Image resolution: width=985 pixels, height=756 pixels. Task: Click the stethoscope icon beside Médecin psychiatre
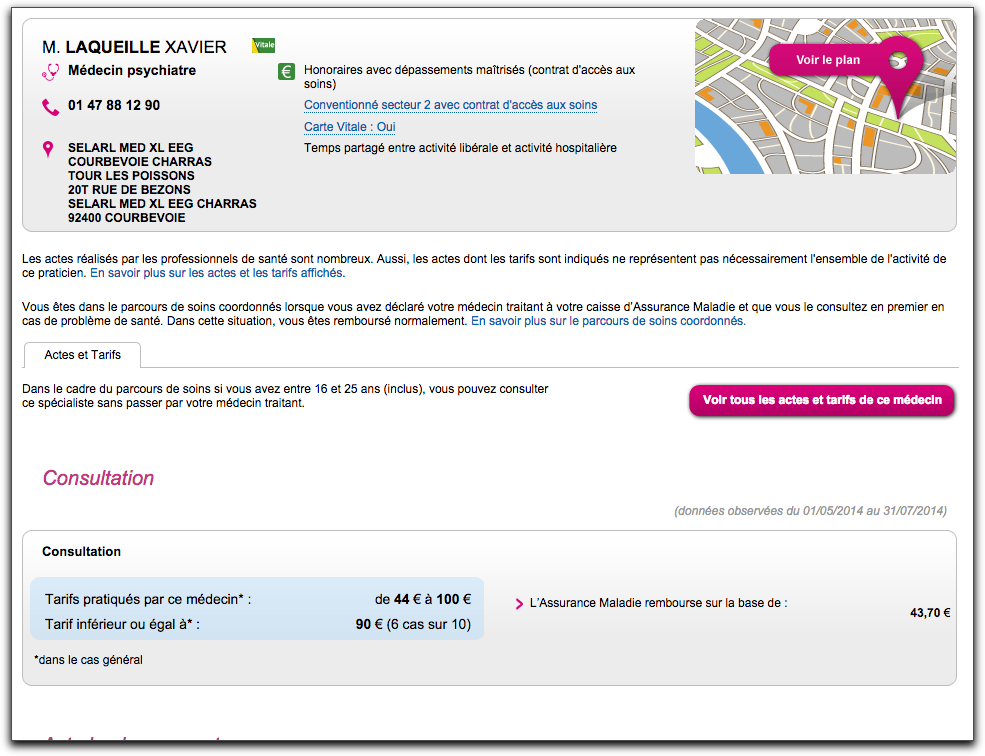[50, 72]
